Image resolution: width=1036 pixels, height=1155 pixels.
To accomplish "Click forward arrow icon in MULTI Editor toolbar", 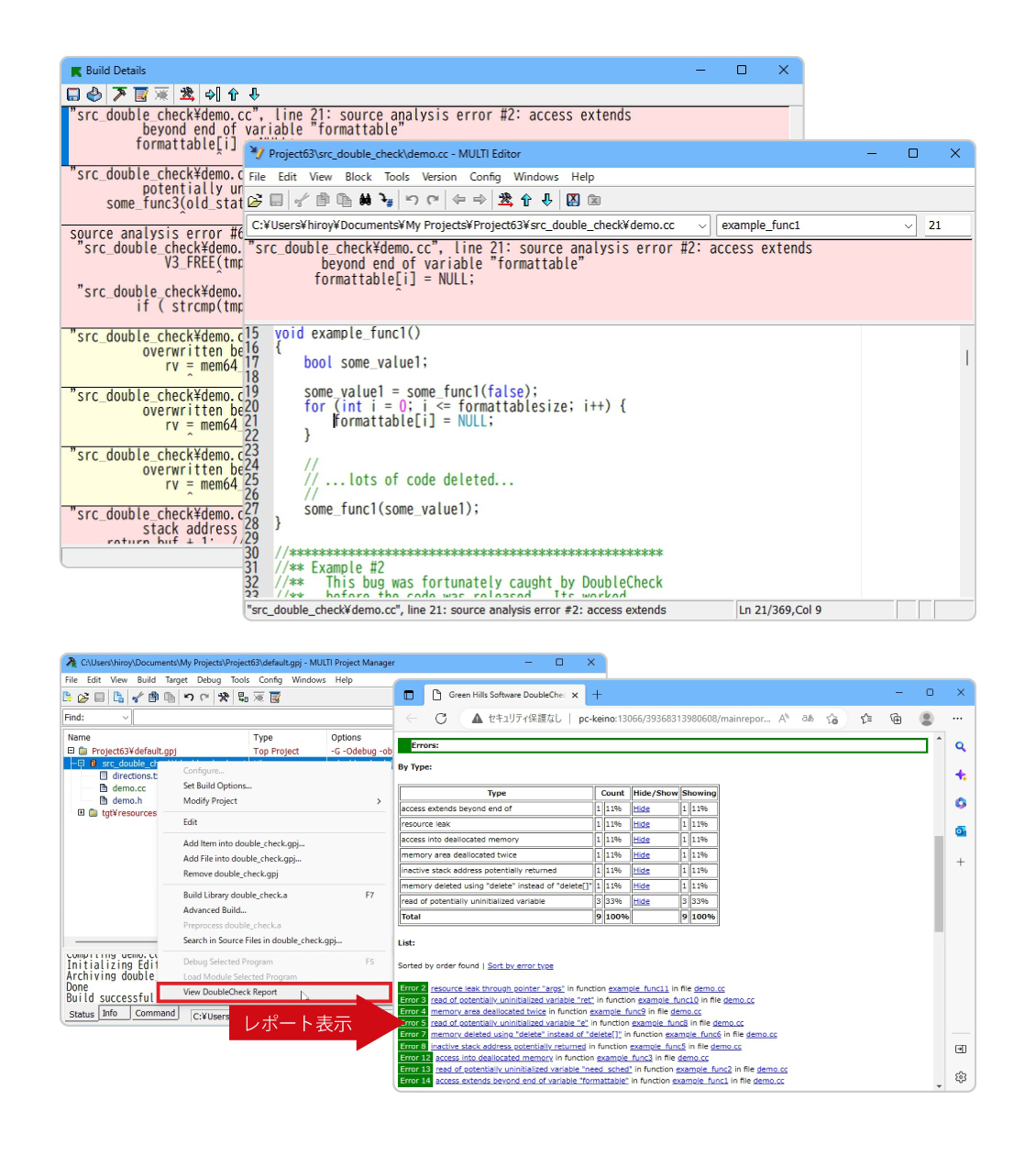I will point(479,200).
